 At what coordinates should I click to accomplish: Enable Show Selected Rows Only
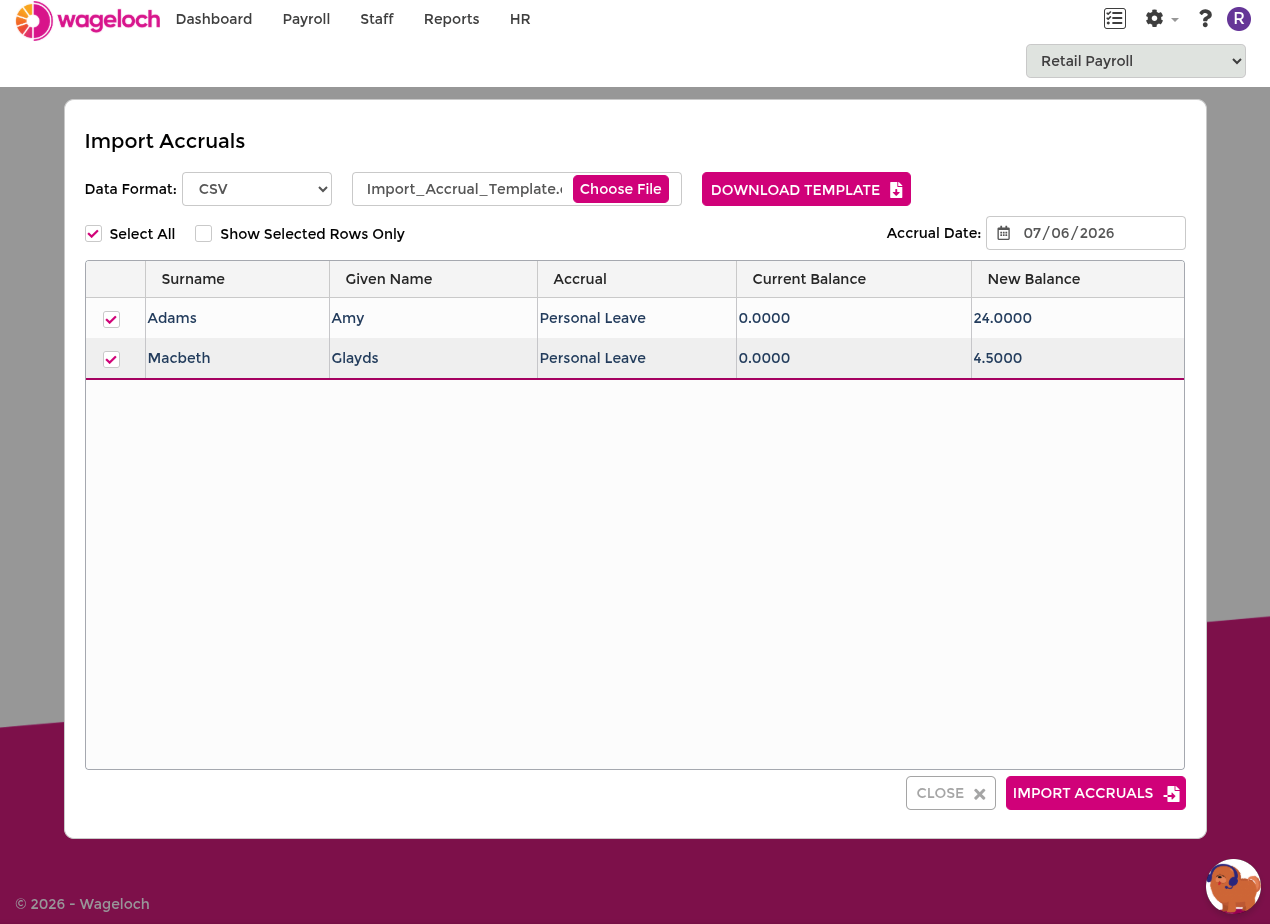204,234
